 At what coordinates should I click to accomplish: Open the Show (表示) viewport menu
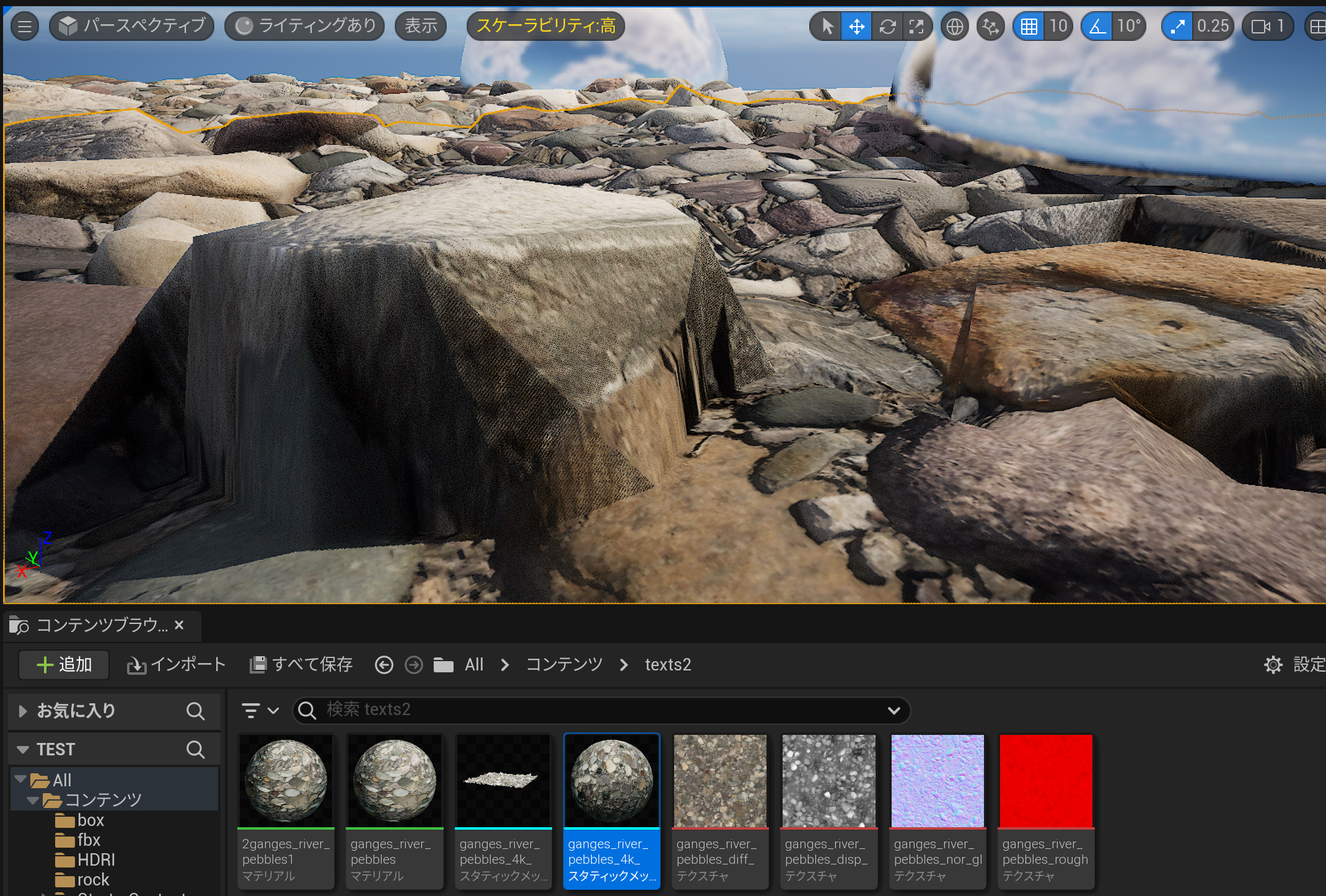pyautogui.click(x=421, y=26)
